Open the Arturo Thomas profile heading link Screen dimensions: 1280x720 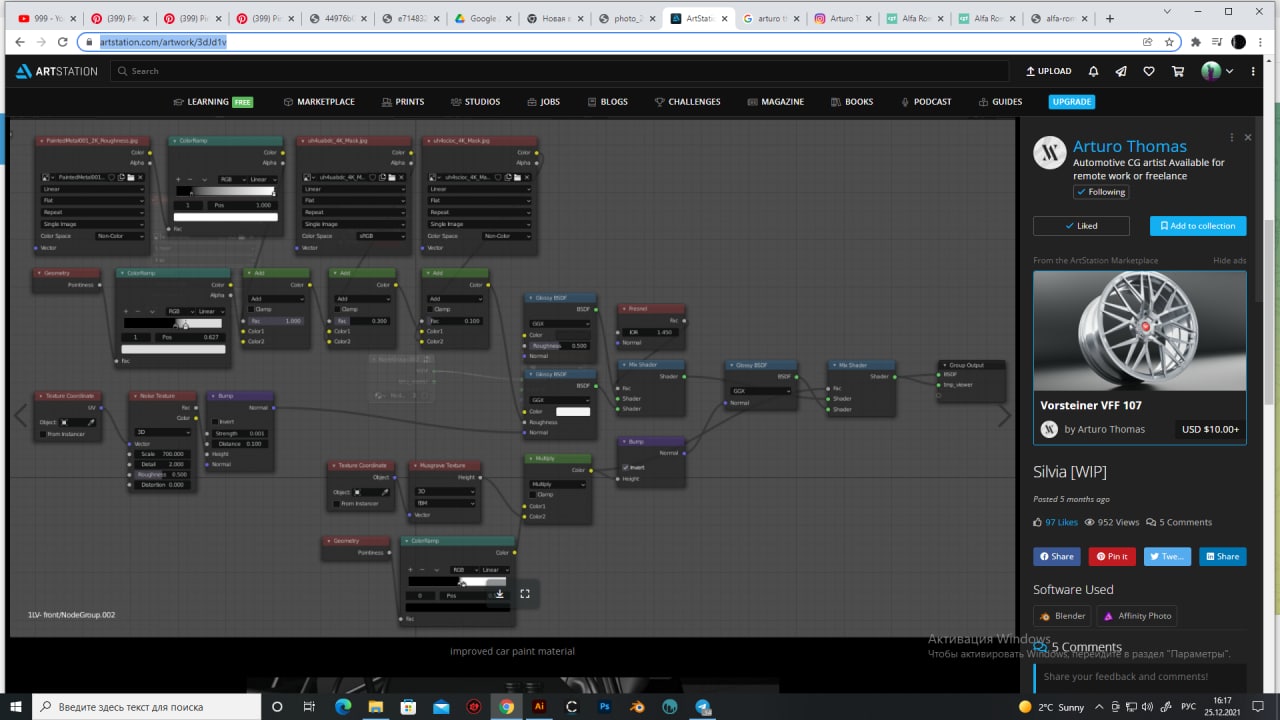[x=1130, y=146]
